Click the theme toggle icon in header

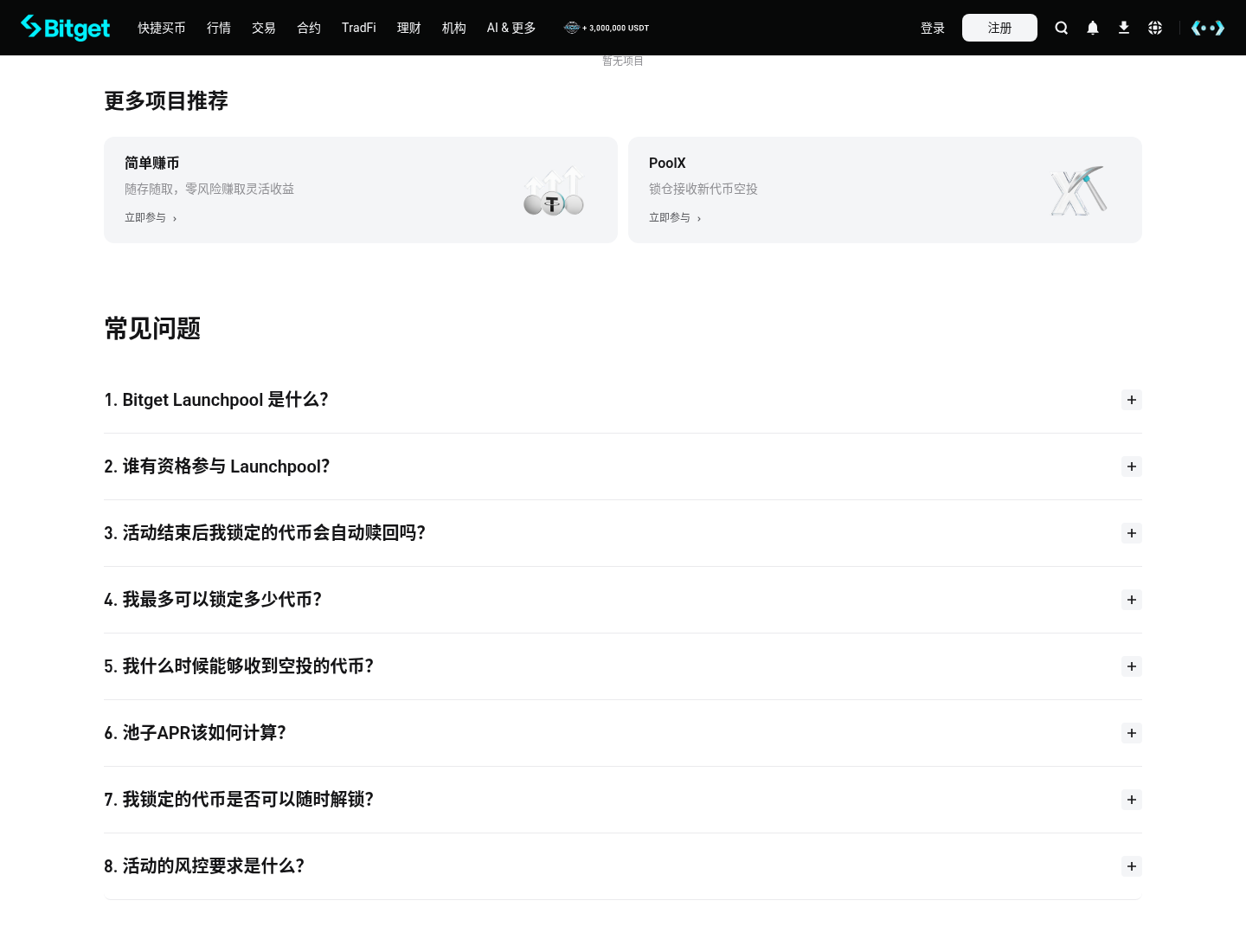[x=1208, y=28]
